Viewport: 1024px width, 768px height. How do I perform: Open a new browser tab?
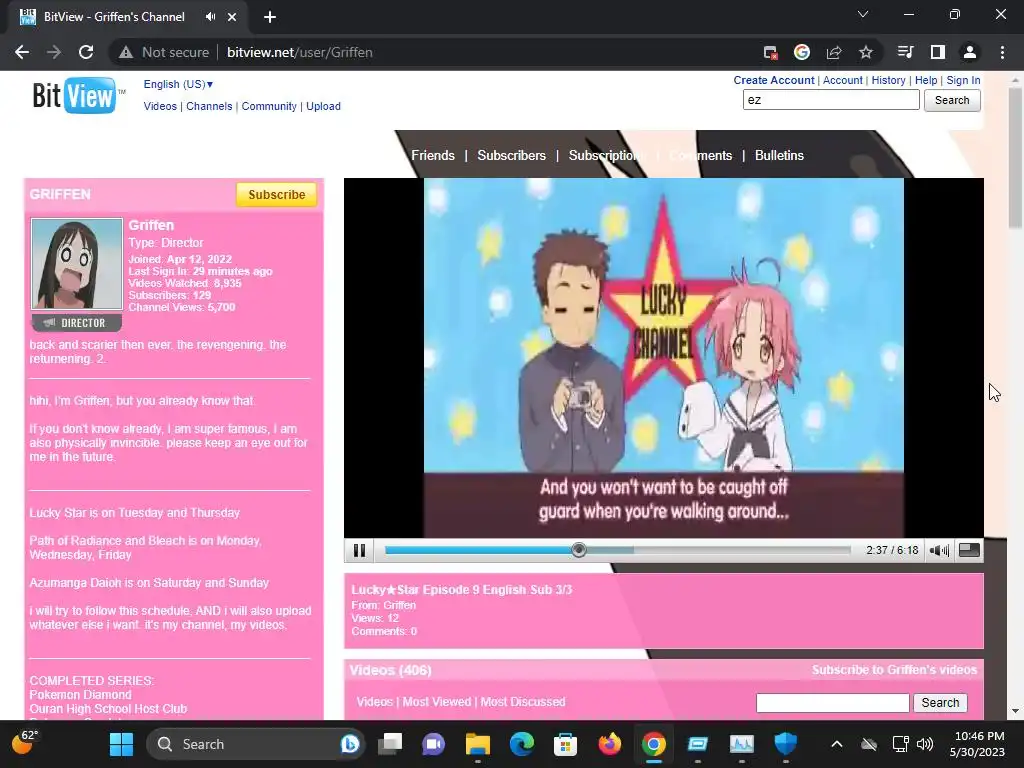point(270,17)
